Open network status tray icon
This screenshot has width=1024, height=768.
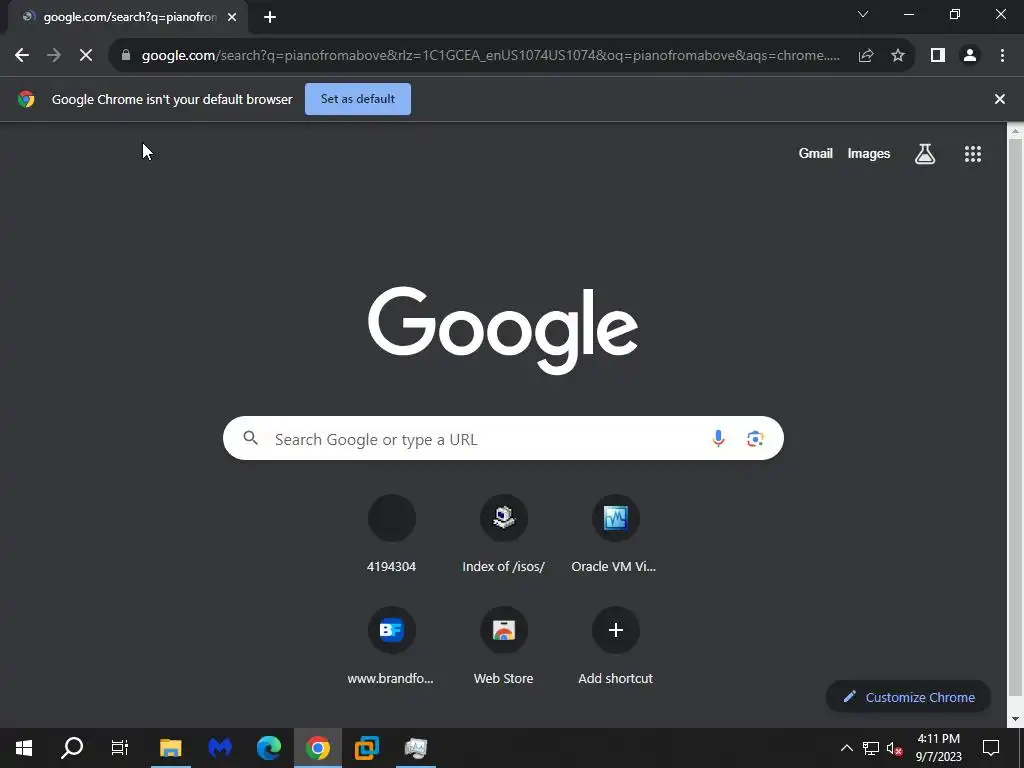pyautogui.click(x=871, y=748)
